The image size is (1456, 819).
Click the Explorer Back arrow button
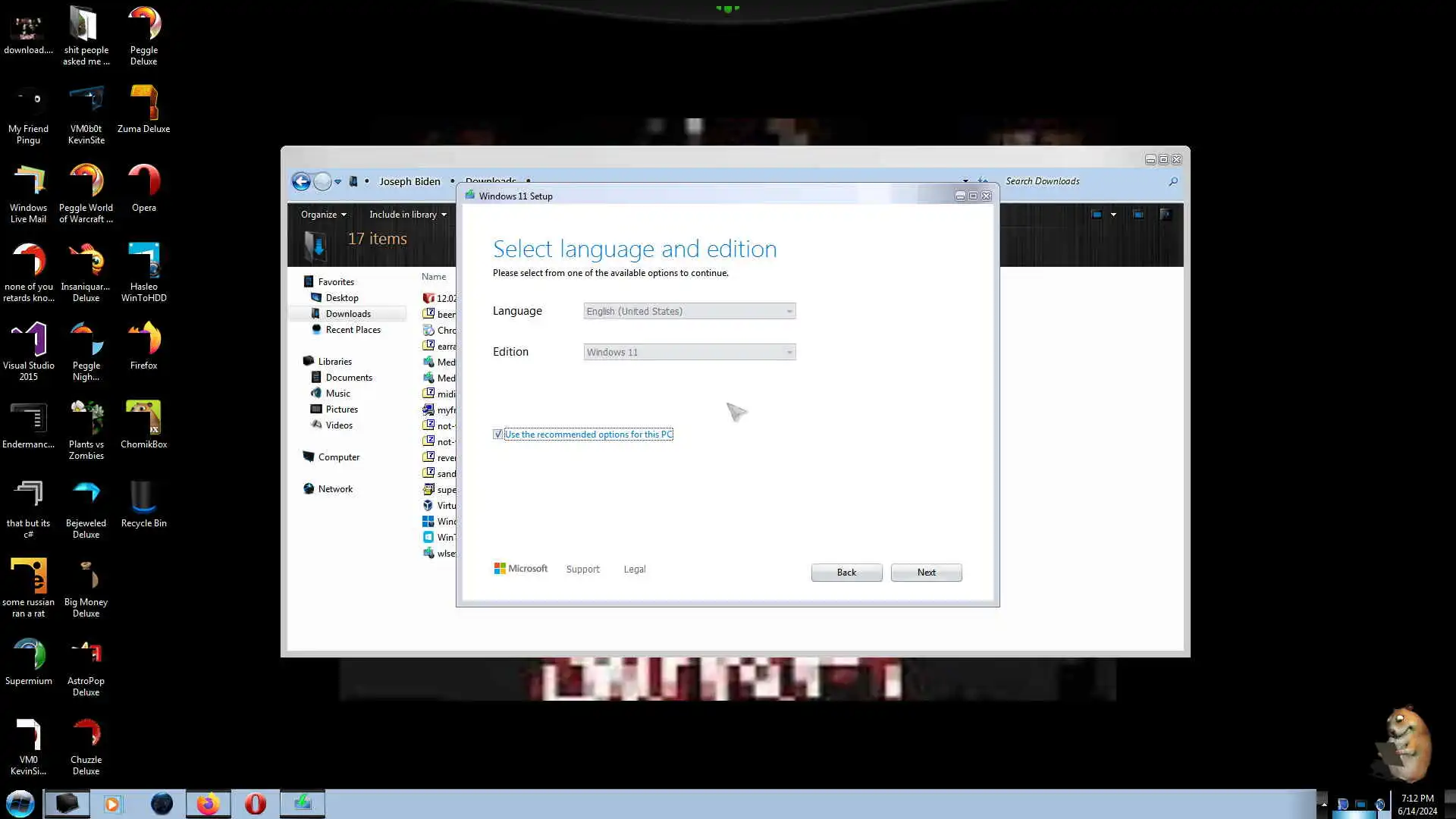(x=301, y=181)
